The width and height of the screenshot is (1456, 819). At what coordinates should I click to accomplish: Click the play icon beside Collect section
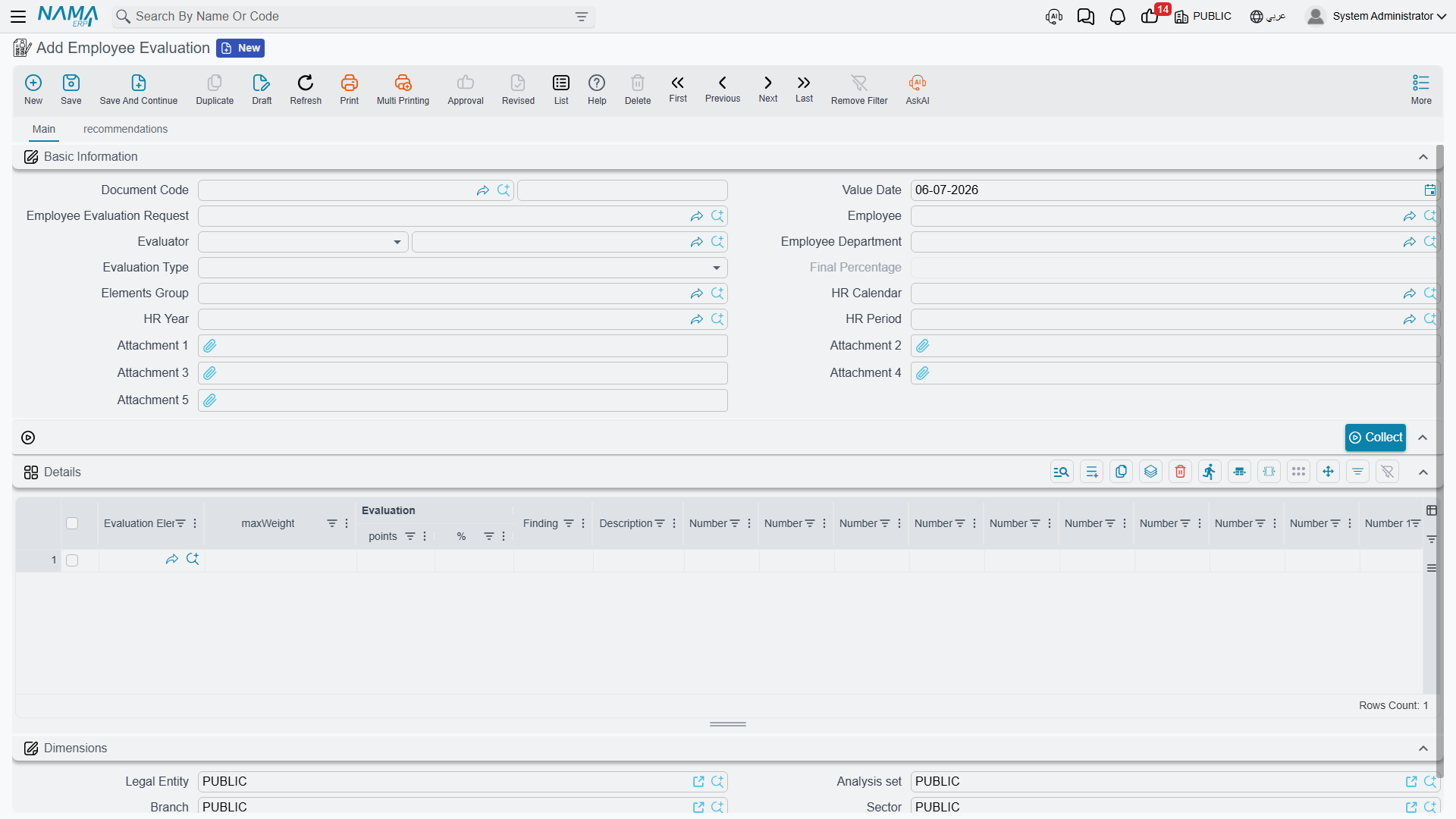click(28, 438)
